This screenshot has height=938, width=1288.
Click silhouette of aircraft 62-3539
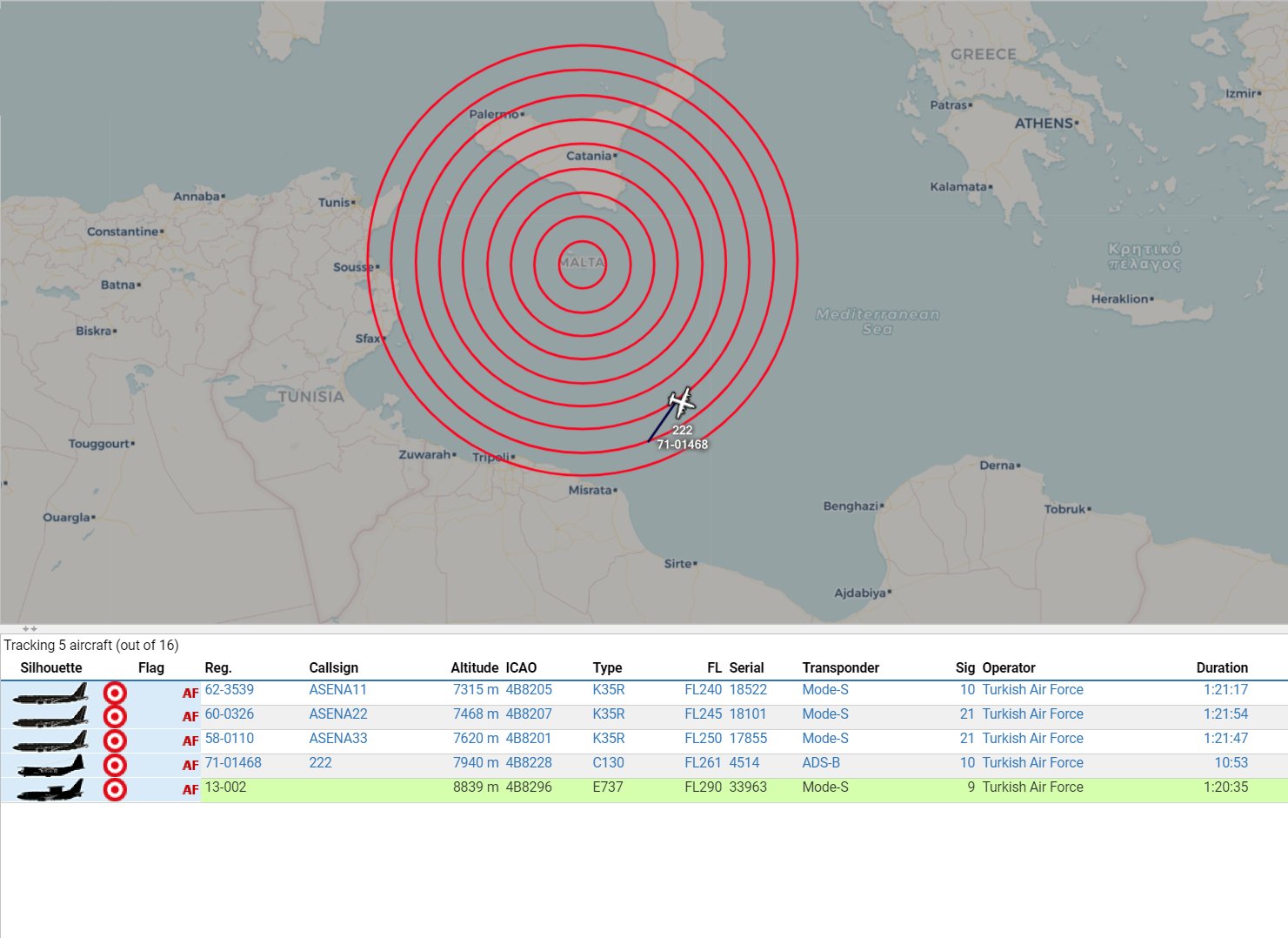pos(50,693)
